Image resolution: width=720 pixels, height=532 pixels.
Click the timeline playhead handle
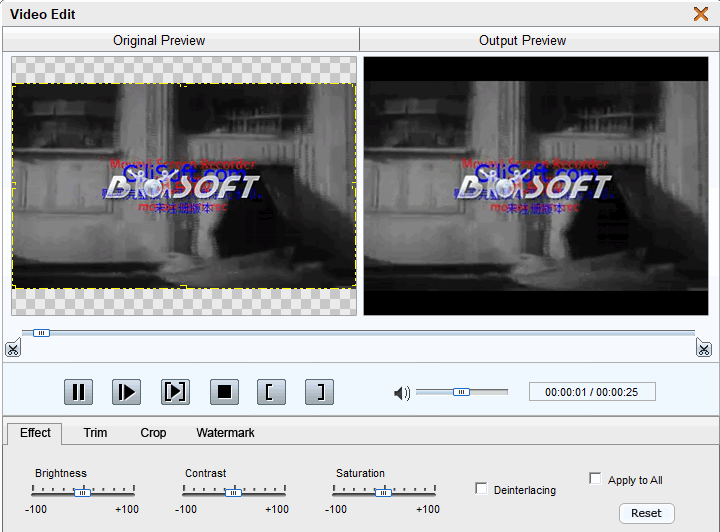coord(41,333)
